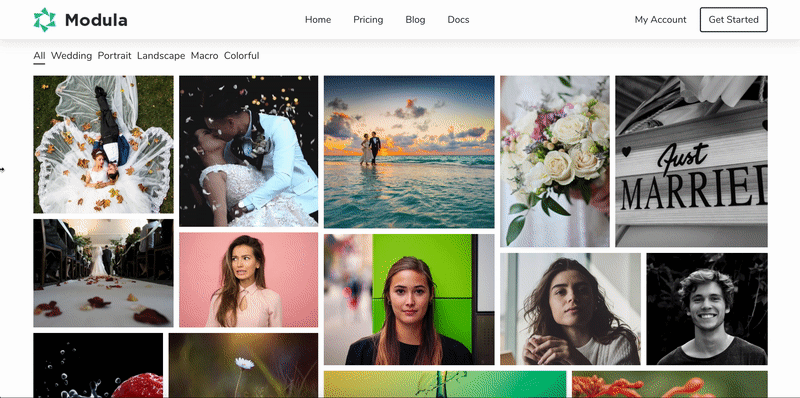Open the Just Married sign photo

[691, 161]
